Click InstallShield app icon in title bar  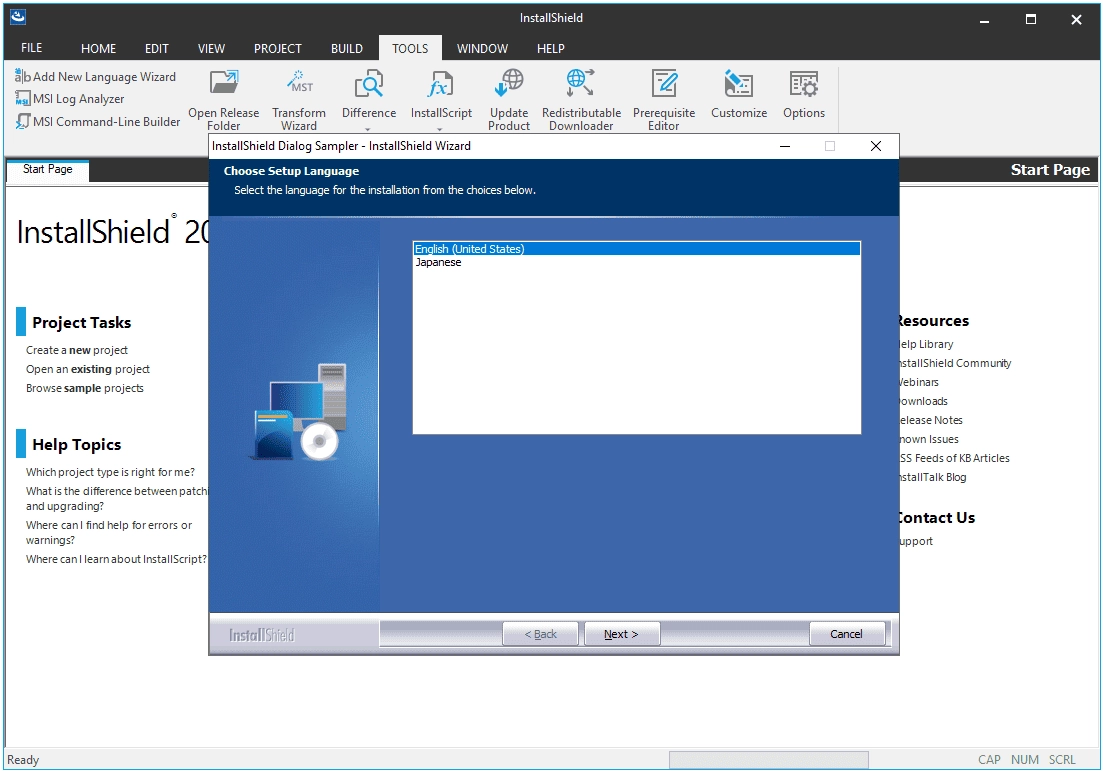point(18,18)
